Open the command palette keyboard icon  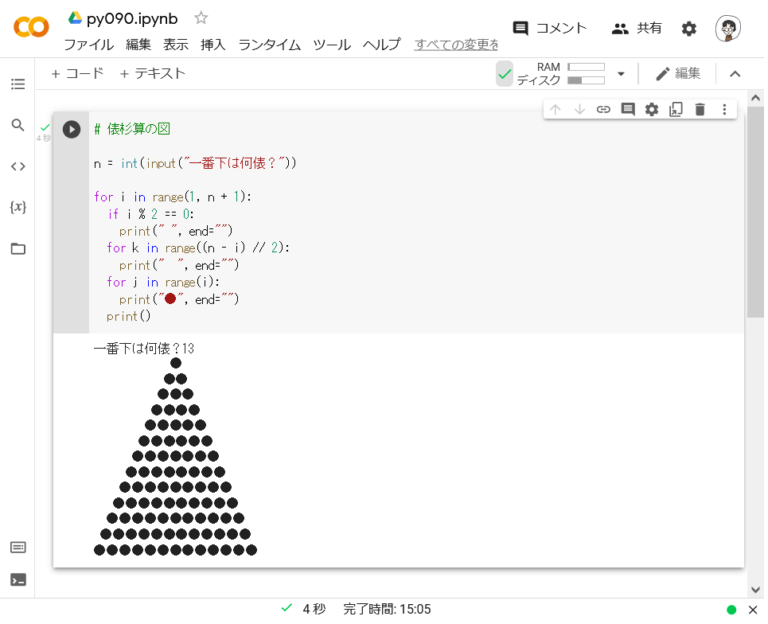pyautogui.click(x=18, y=547)
